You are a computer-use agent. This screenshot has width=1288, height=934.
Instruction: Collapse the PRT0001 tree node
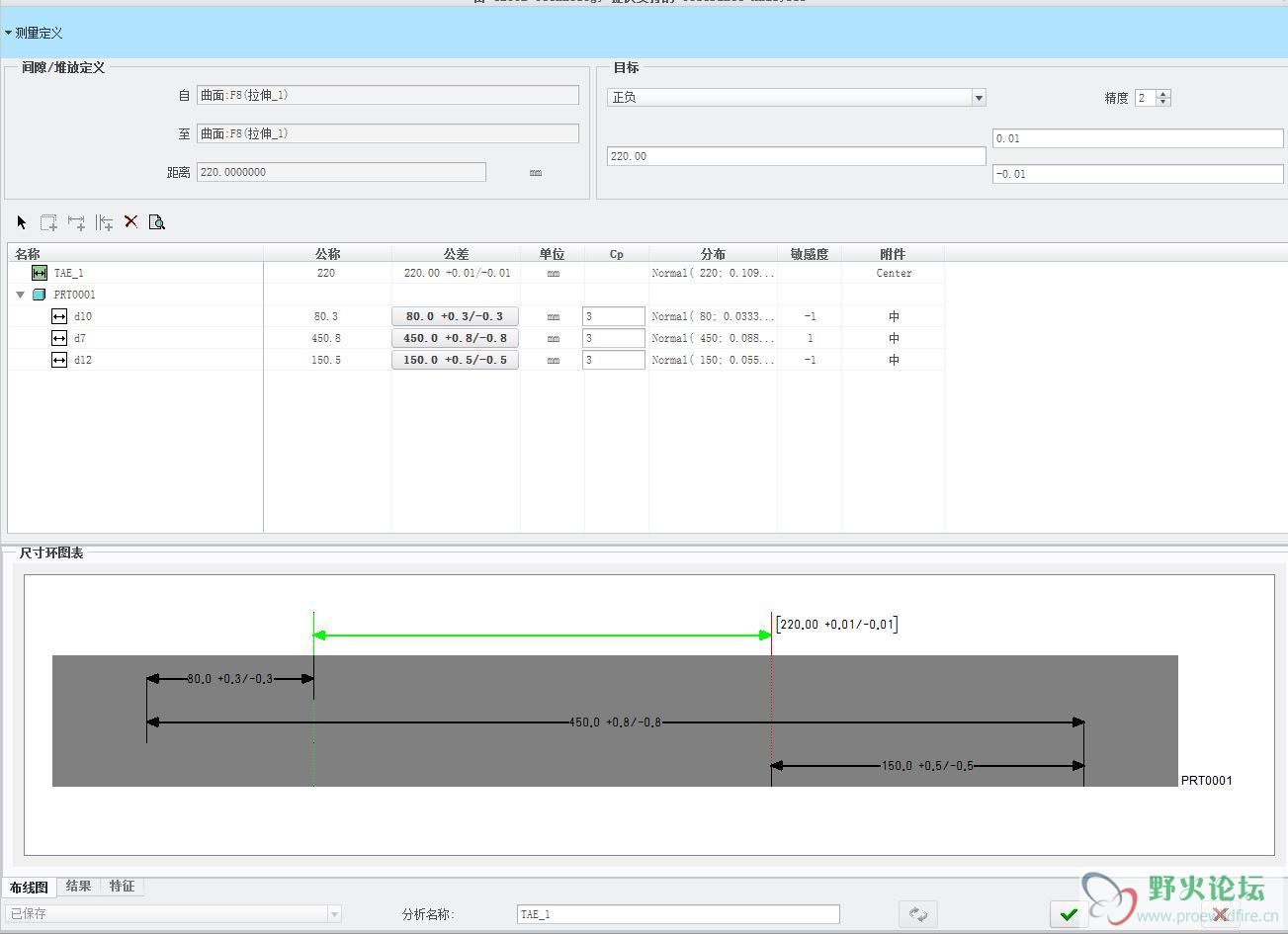[20, 295]
